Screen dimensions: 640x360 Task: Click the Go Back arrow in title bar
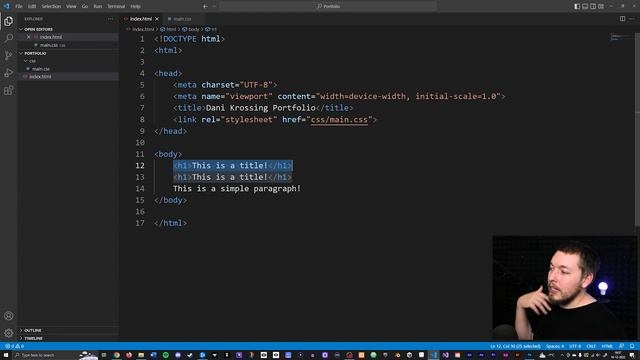pyautogui.click(x=205, y=7)
